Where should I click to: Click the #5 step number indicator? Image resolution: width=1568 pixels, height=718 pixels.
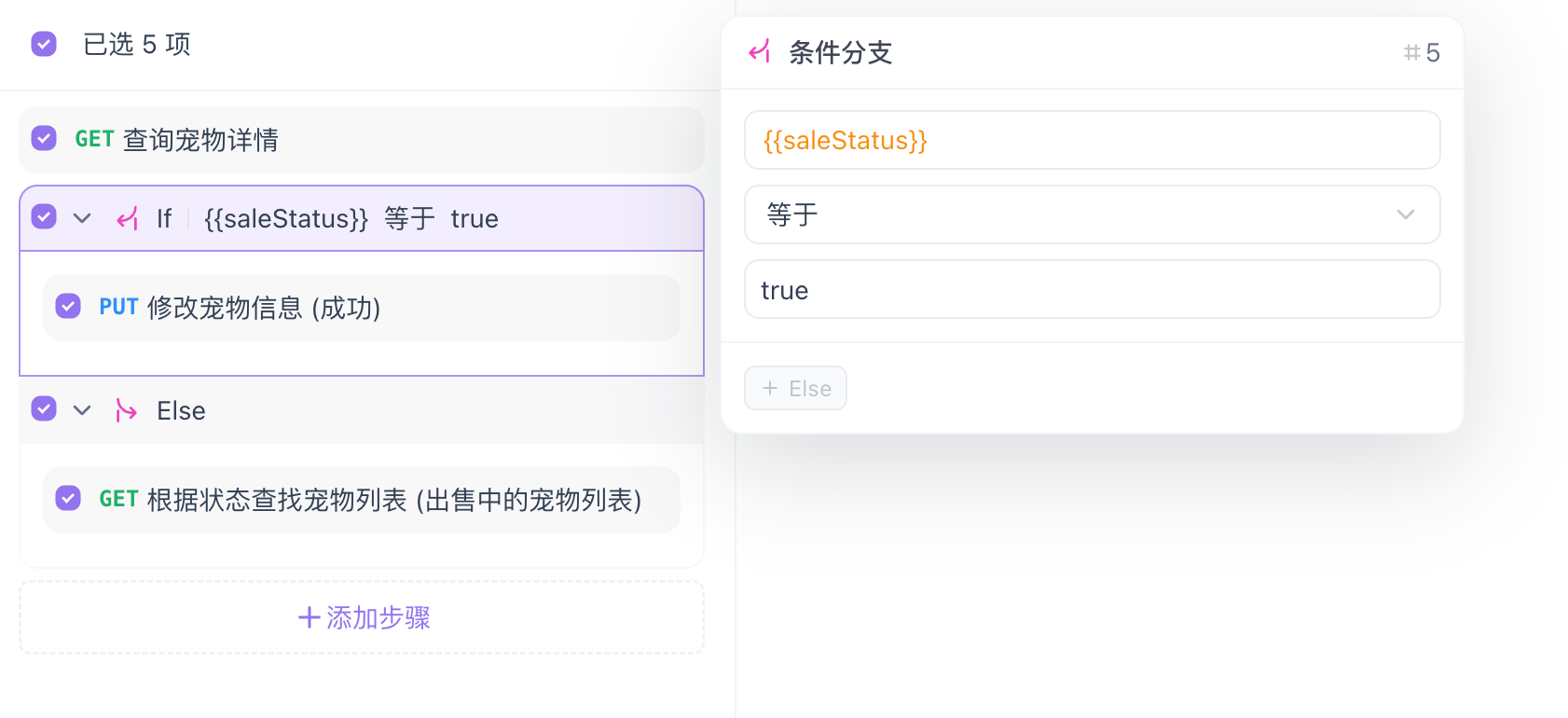[x=1422, y=53]
